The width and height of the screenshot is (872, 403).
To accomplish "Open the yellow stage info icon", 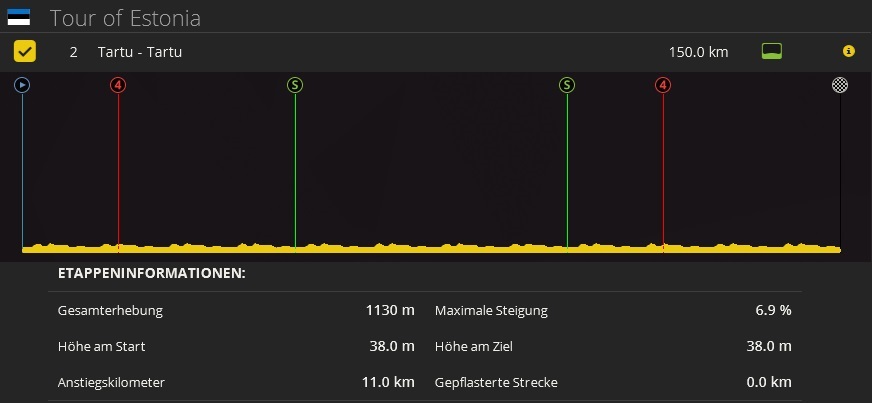I will pyautogui.click(x=849, y=51).
